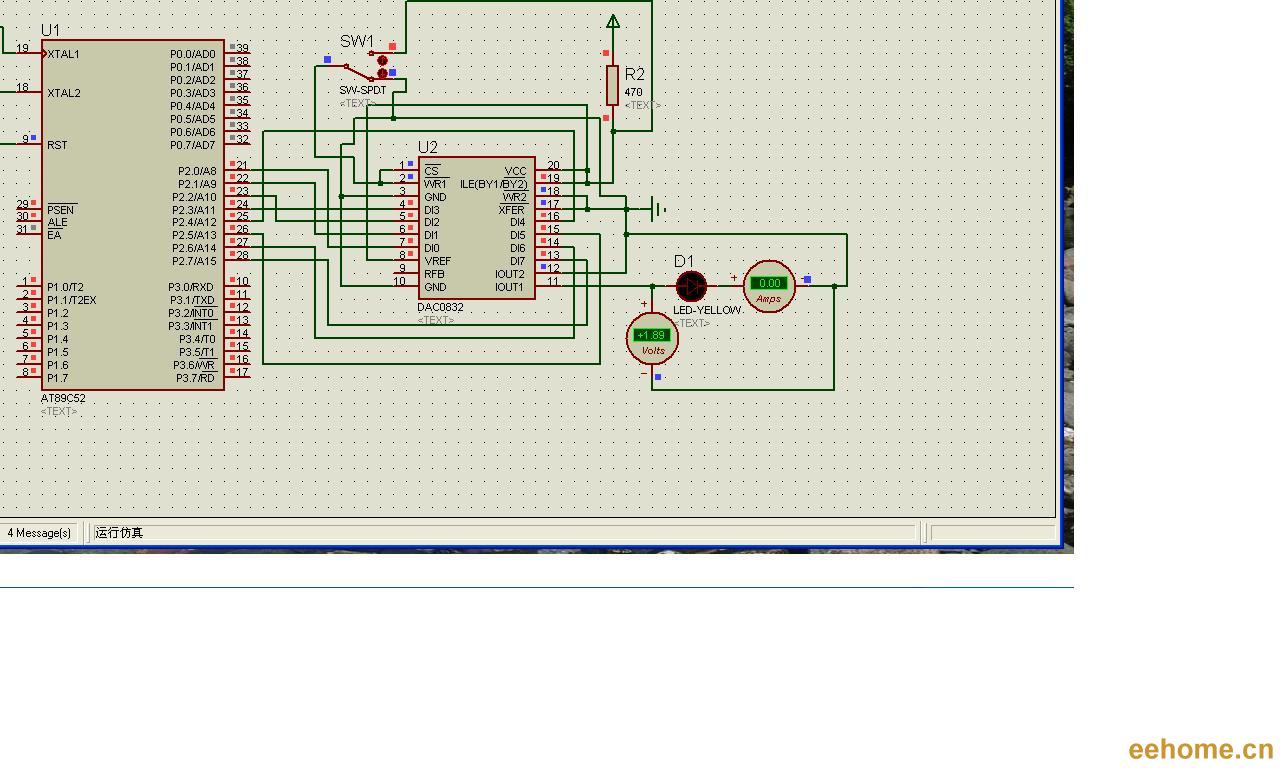Click the IOUT1 pin label
Viewport: 1280px width, 768px height.
(510, 287)
